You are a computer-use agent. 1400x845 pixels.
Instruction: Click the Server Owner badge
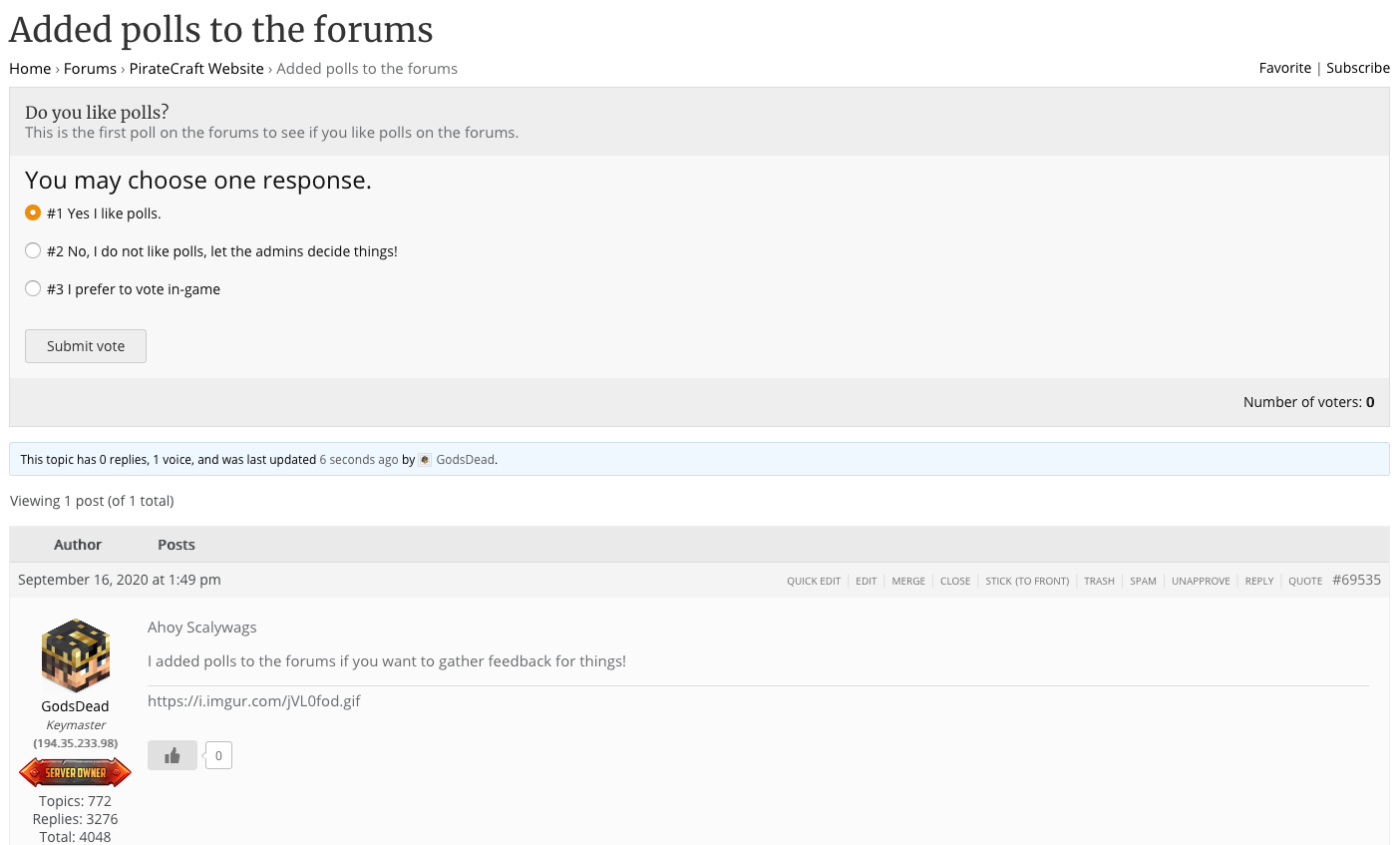coord(76,772)
